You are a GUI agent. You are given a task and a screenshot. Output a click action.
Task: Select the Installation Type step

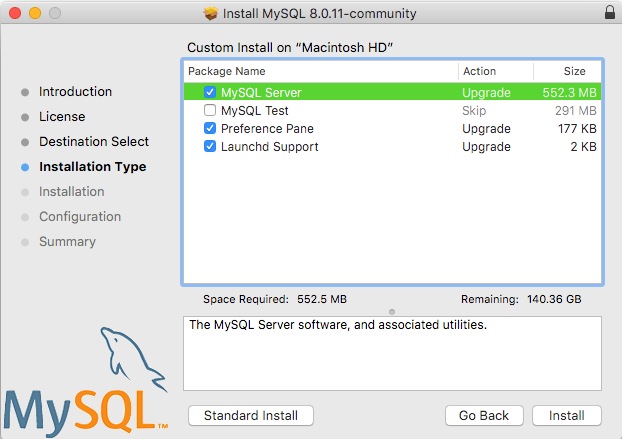coord(92,167)
